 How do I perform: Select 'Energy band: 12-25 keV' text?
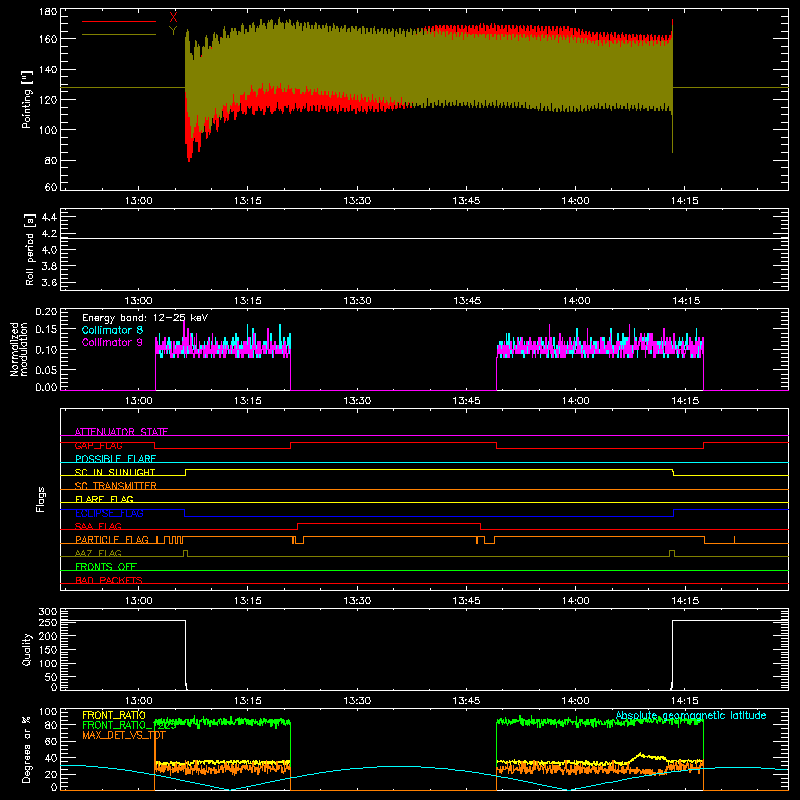[145, 318]
